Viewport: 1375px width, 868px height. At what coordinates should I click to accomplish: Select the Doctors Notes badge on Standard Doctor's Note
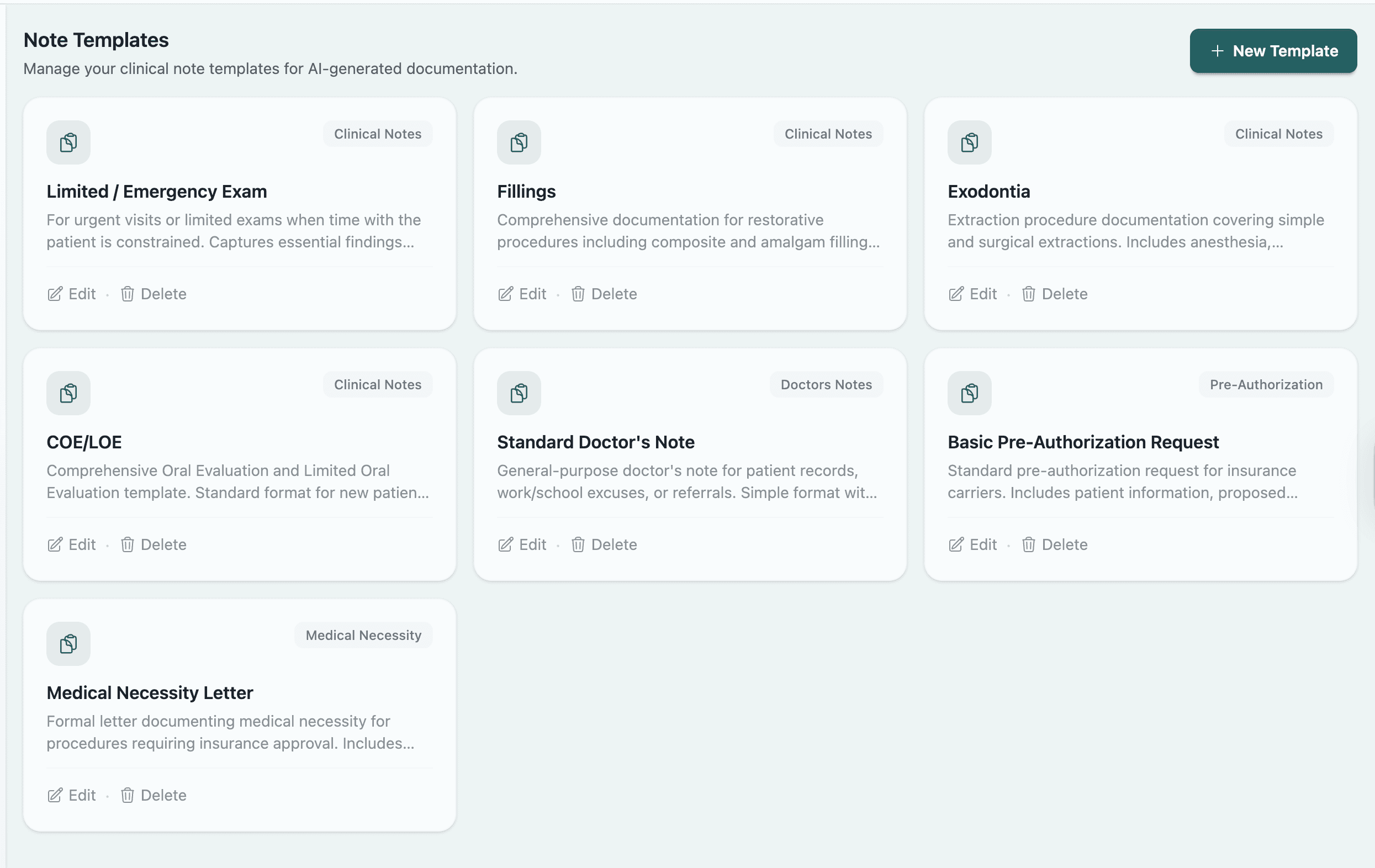(826, 384)
